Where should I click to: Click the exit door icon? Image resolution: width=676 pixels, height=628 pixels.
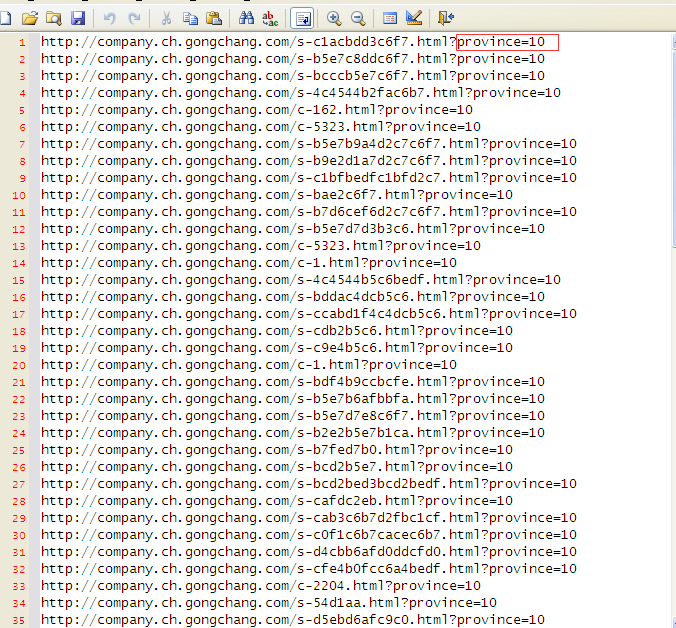[x=445, y=18]
